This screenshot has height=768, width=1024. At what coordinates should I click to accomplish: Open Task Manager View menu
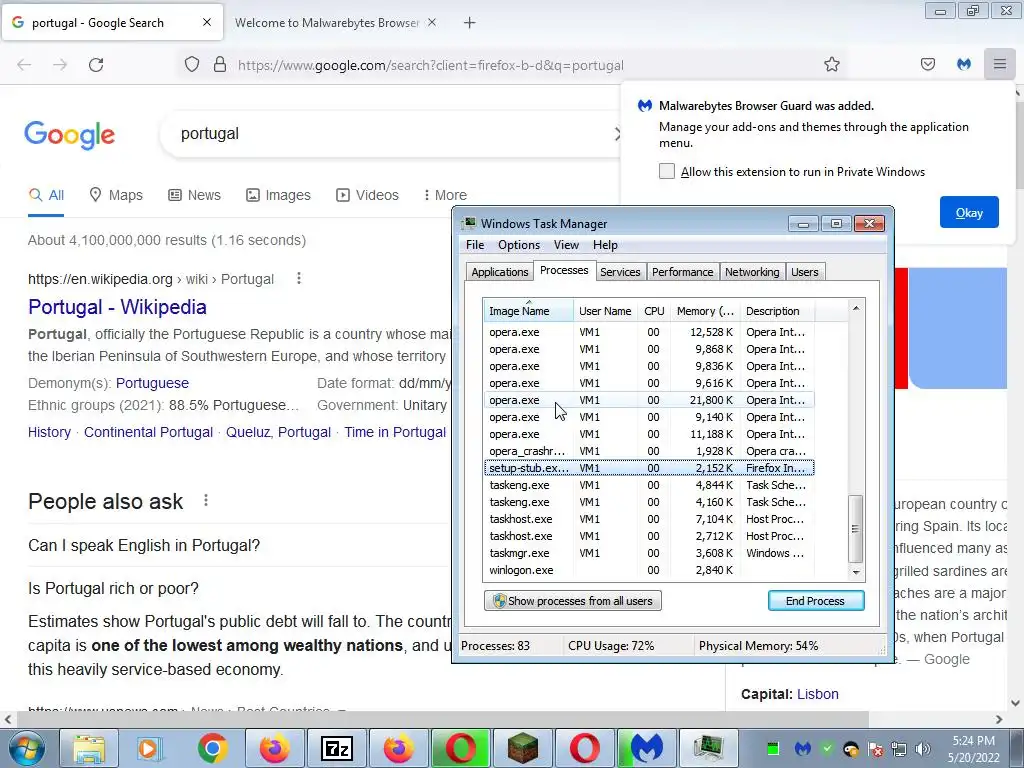click(x=566, y=245)
